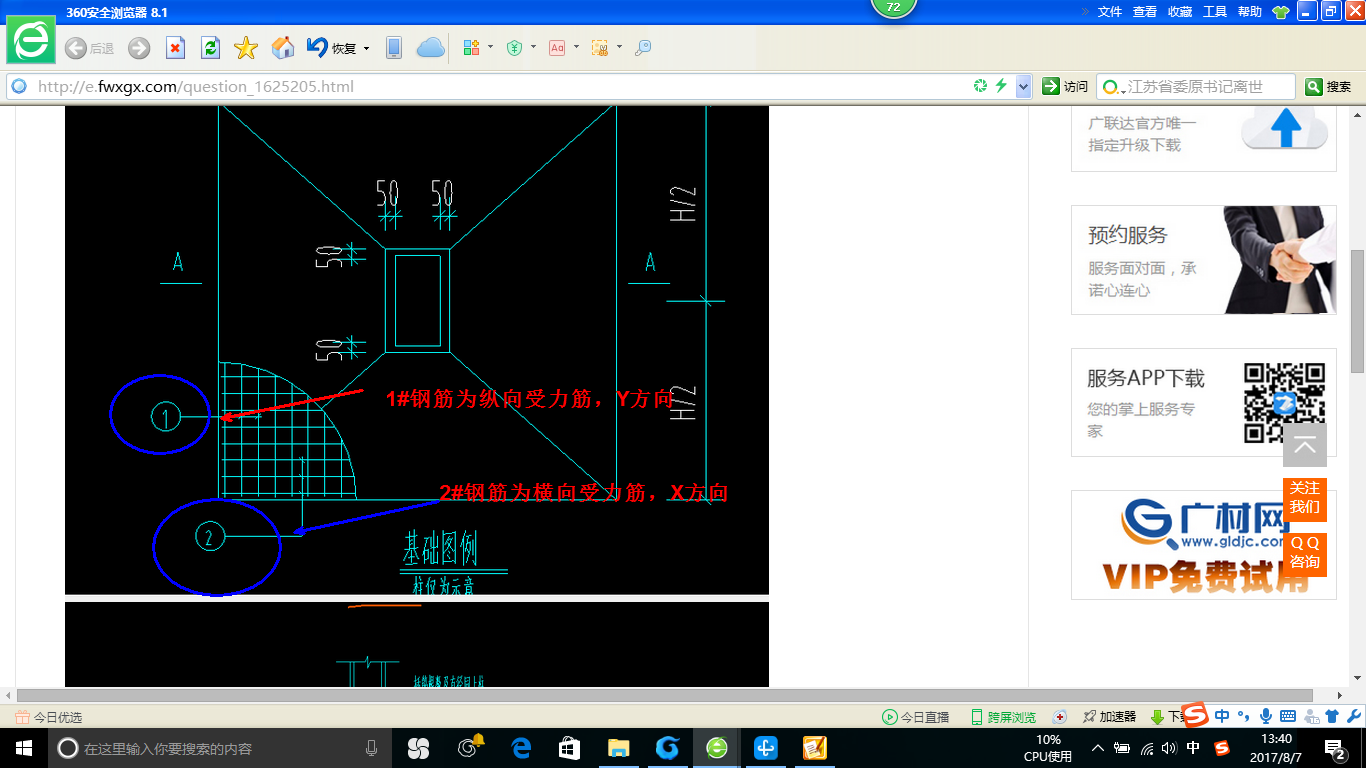Image resolution: width=1366 pixels, height=768 pixels.
Task: Click the vertical page scrollbar thumb
Action: pyautogui.click(x=1358, y=310)
